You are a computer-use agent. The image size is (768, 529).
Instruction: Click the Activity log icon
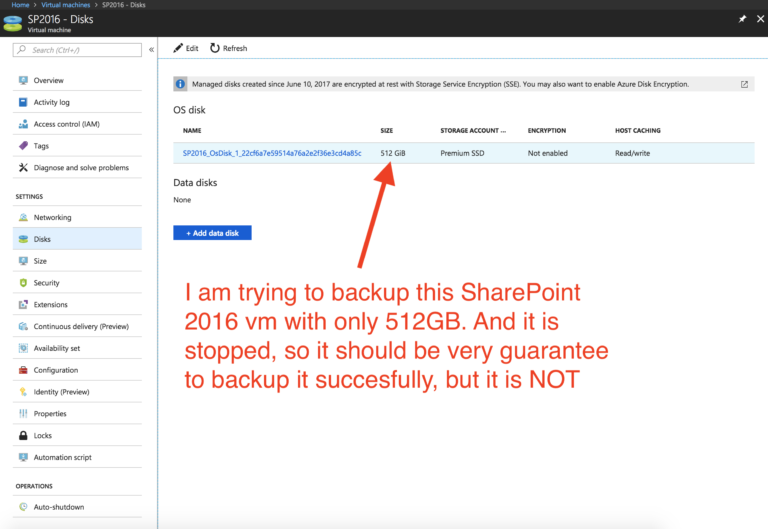point(23,102)
